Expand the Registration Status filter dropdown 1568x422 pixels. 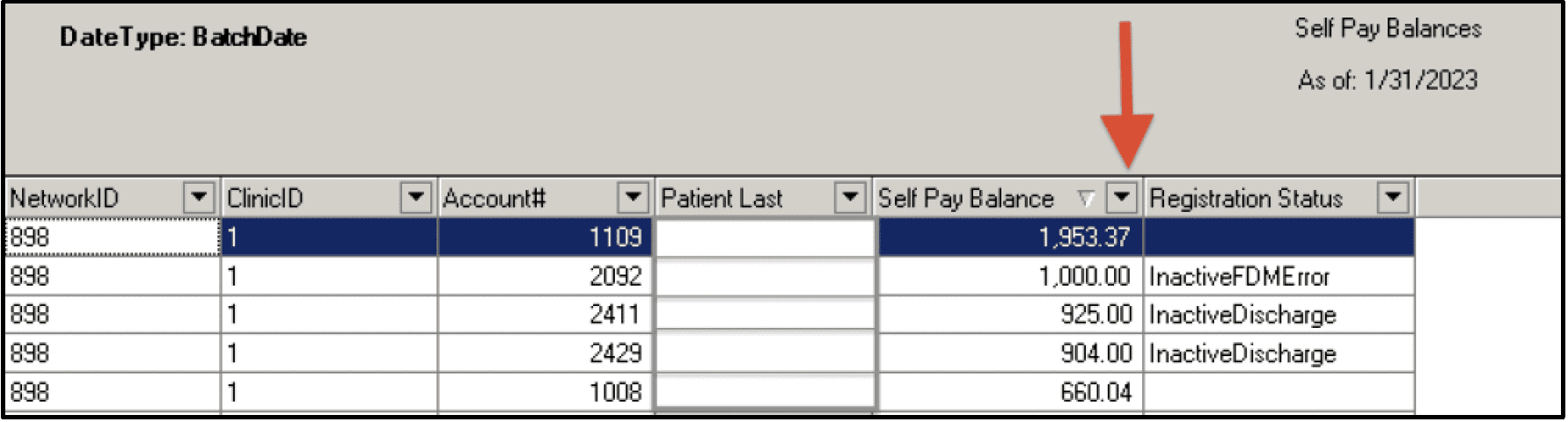point(1392,197)
